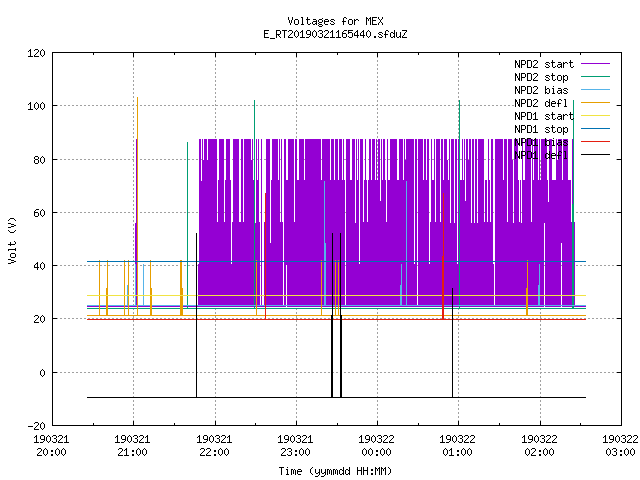The width and height of the screenshot is (640, 480).
Task: Click the y-axis tick value 20
Action: coord(39,319)
